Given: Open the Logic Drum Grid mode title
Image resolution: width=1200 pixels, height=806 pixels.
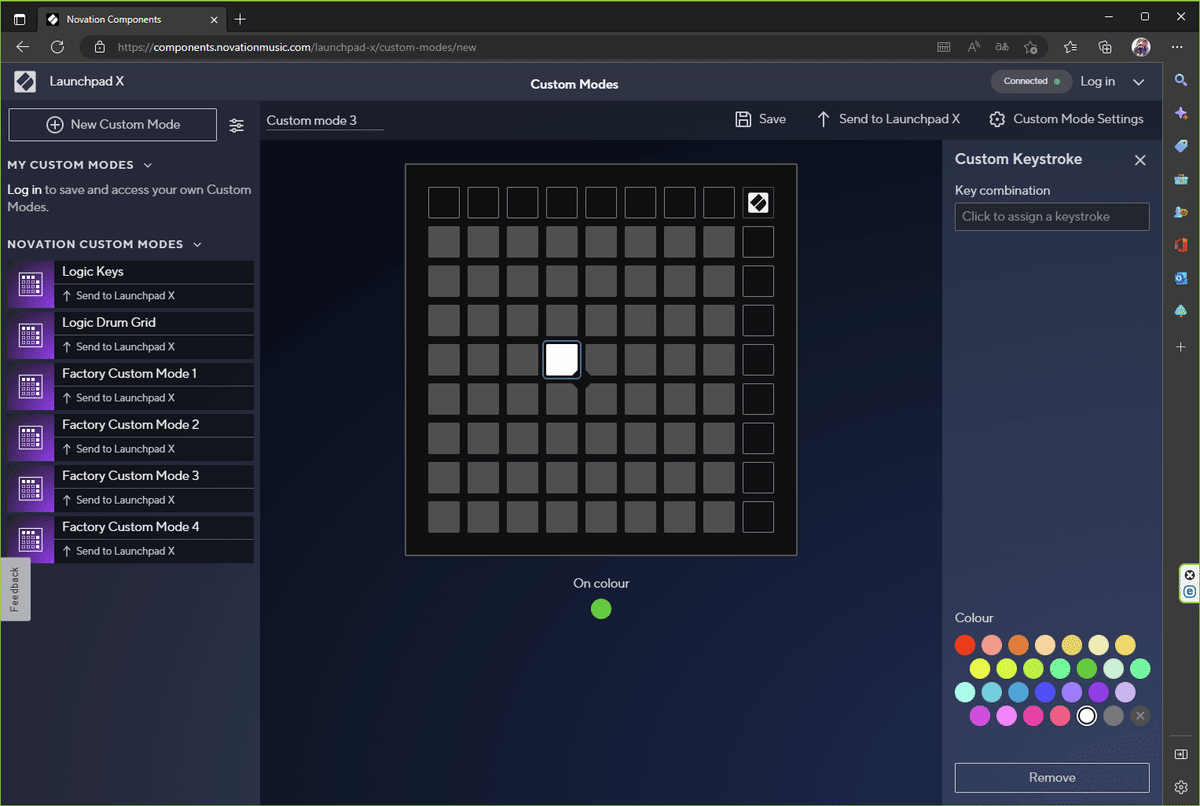Looking at the screenshot, I should [x=109, y=322].
